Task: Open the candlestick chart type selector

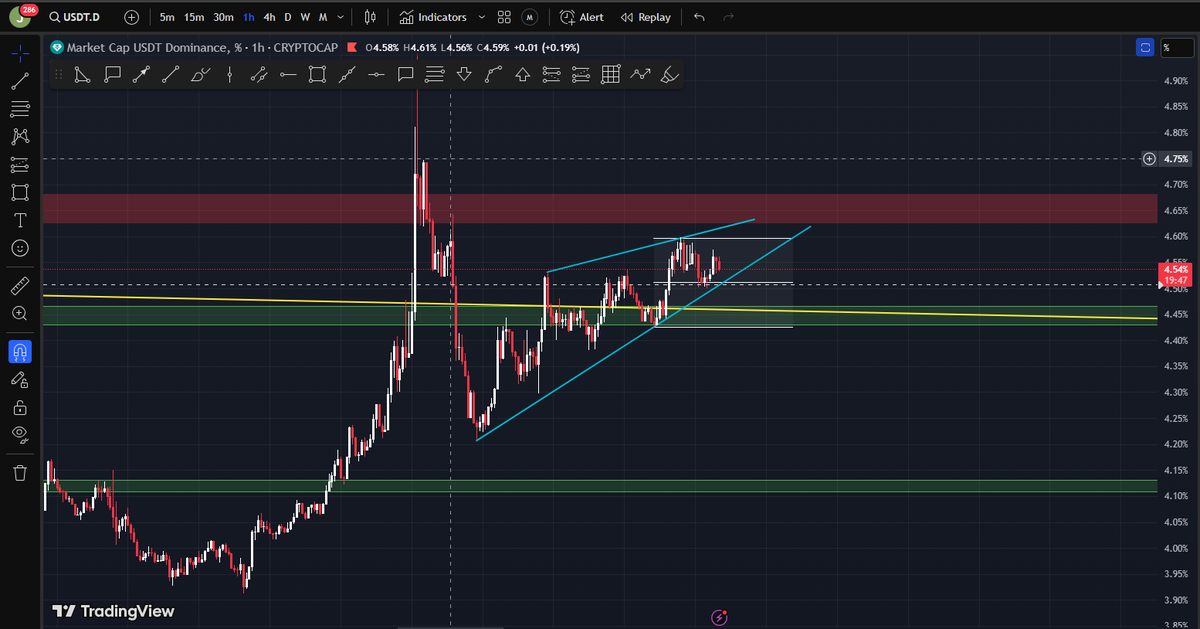Action: pos(371,17)
